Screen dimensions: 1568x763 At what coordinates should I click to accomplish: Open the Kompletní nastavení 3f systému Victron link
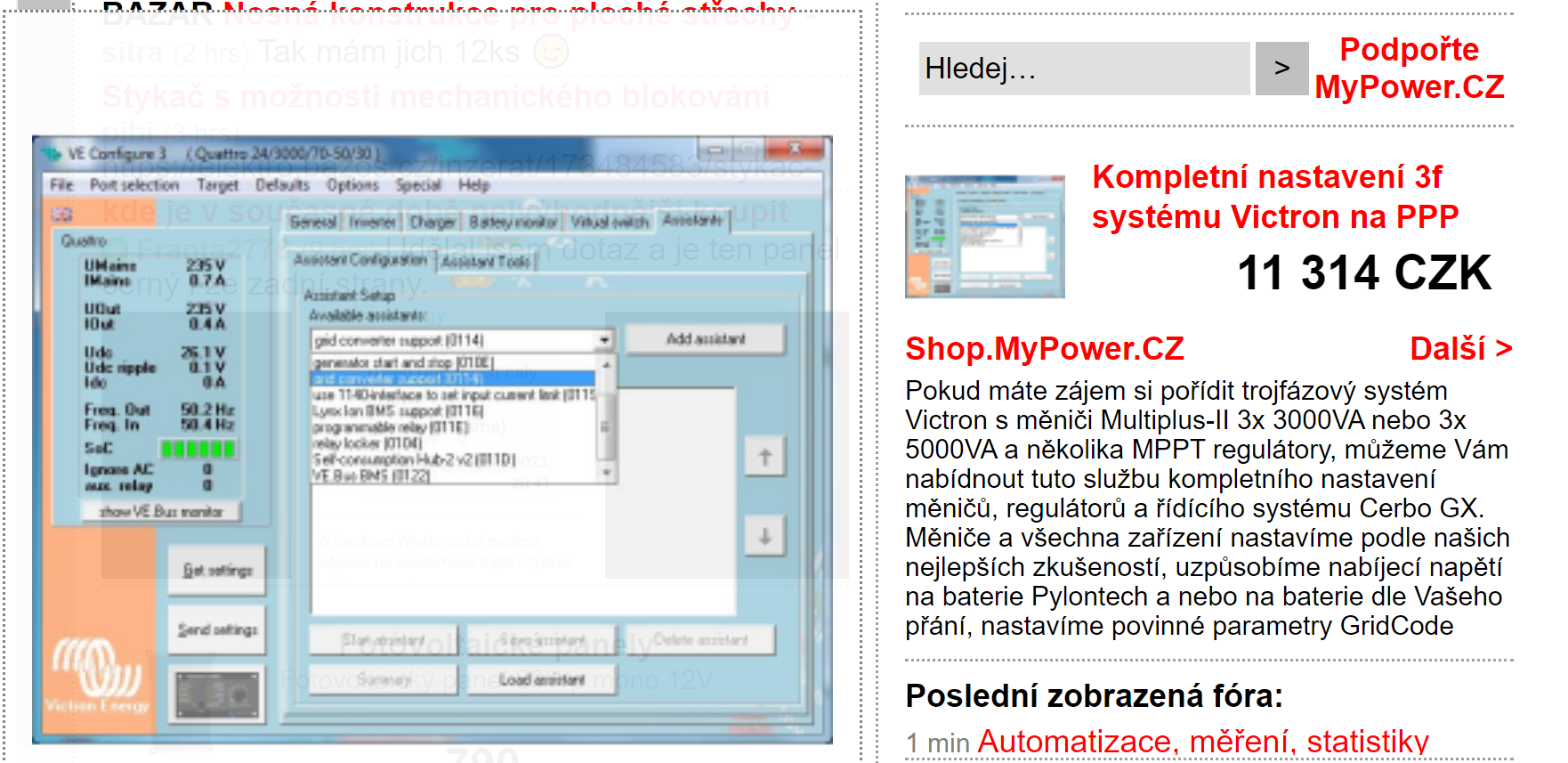(x=1275, y=197)
